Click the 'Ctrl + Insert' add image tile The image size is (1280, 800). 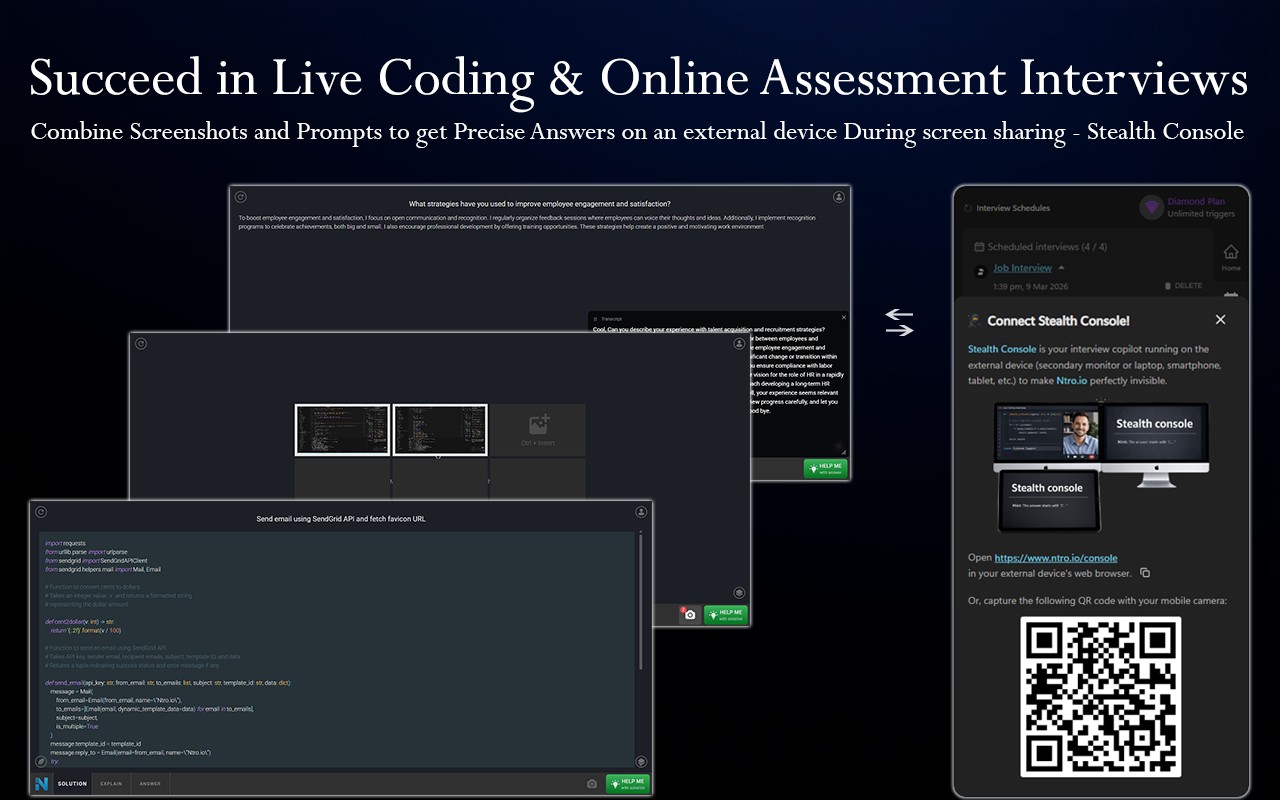[538, 430]
